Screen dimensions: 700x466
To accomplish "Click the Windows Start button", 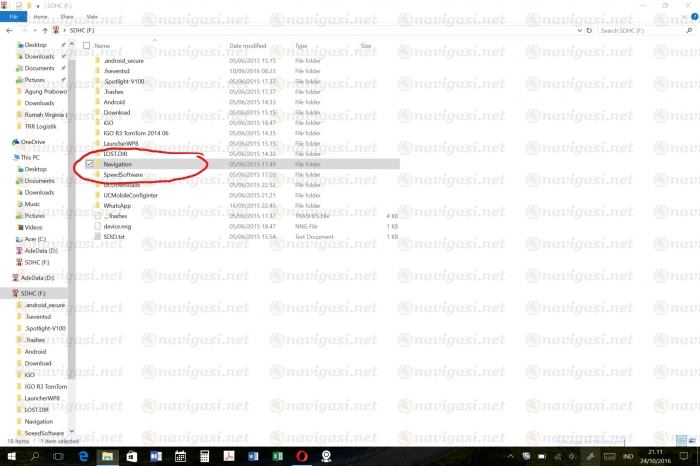I will (x=9, y=456).
